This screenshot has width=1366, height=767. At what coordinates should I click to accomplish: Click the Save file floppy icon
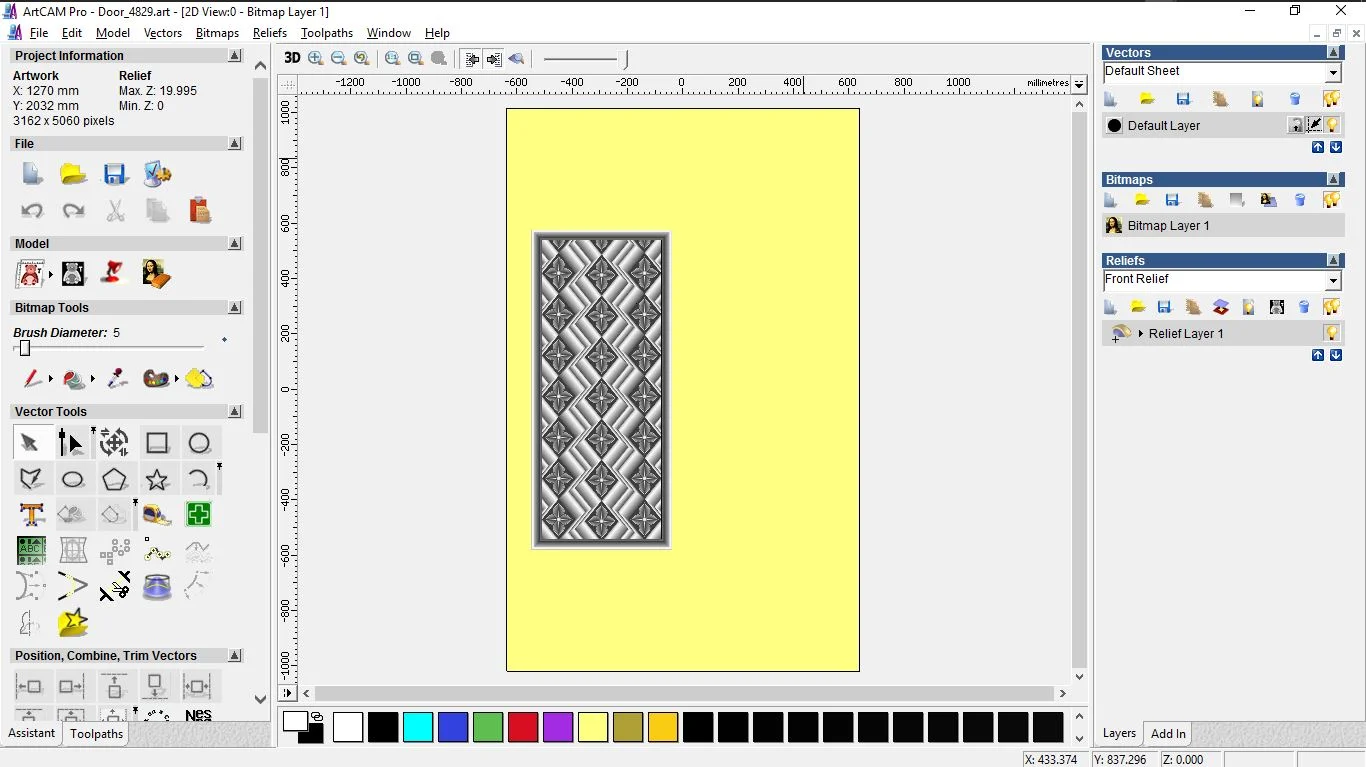tap(115, 175)
